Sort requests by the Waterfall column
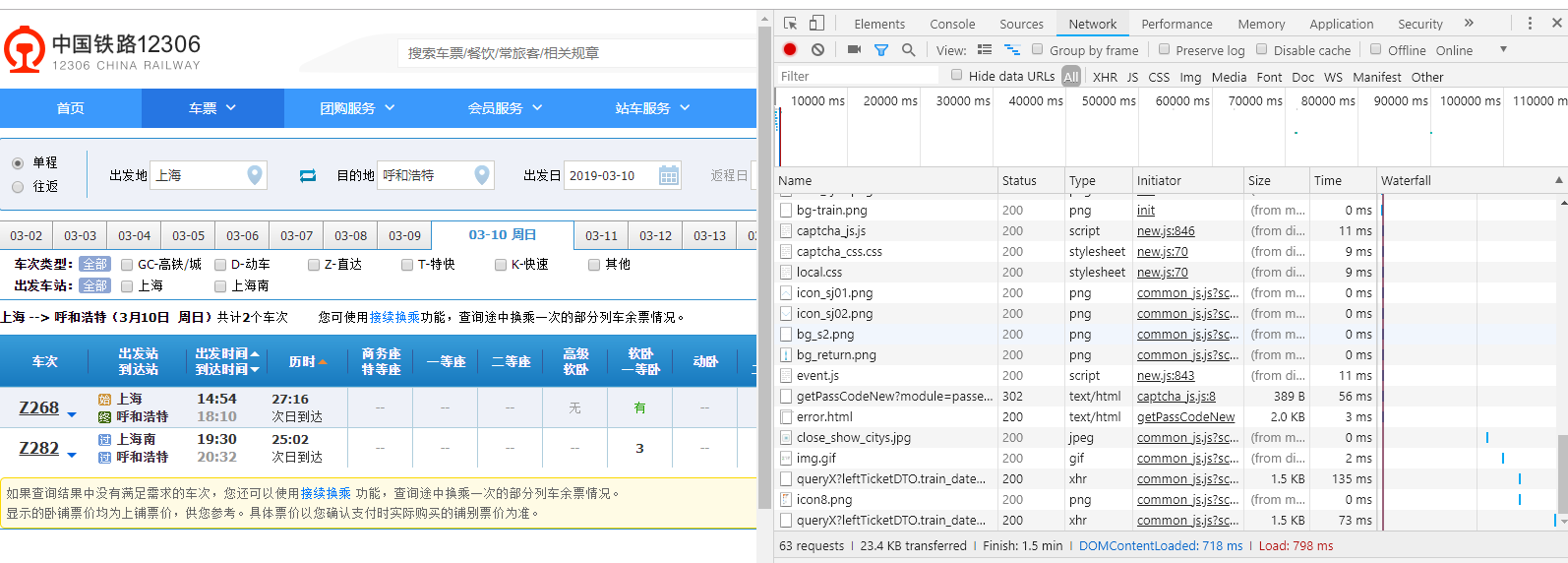The image size is (1568, 563). pos(1471,180)
